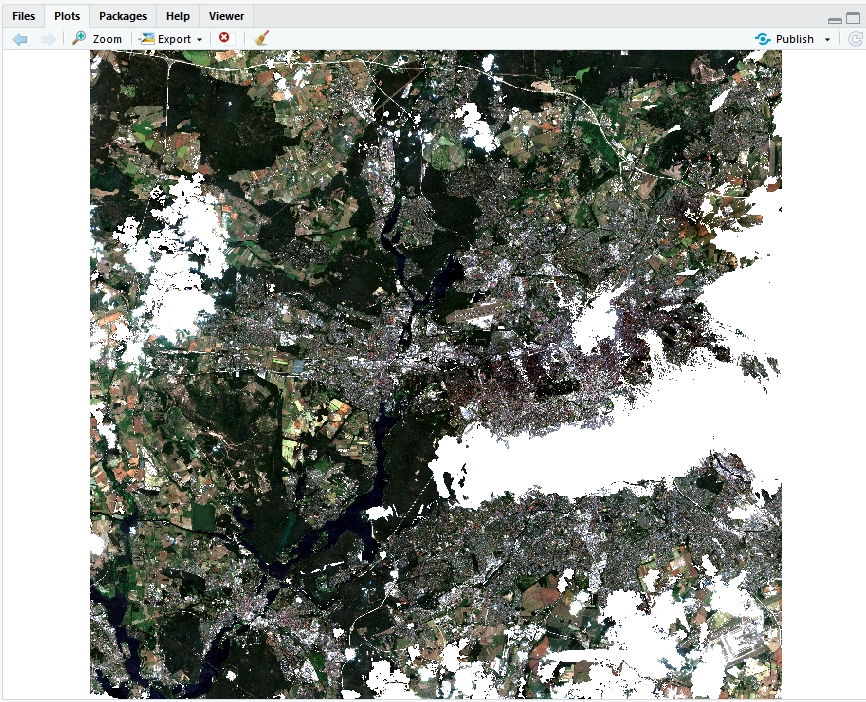Maximize the Plots pane

tap(852, 19)
